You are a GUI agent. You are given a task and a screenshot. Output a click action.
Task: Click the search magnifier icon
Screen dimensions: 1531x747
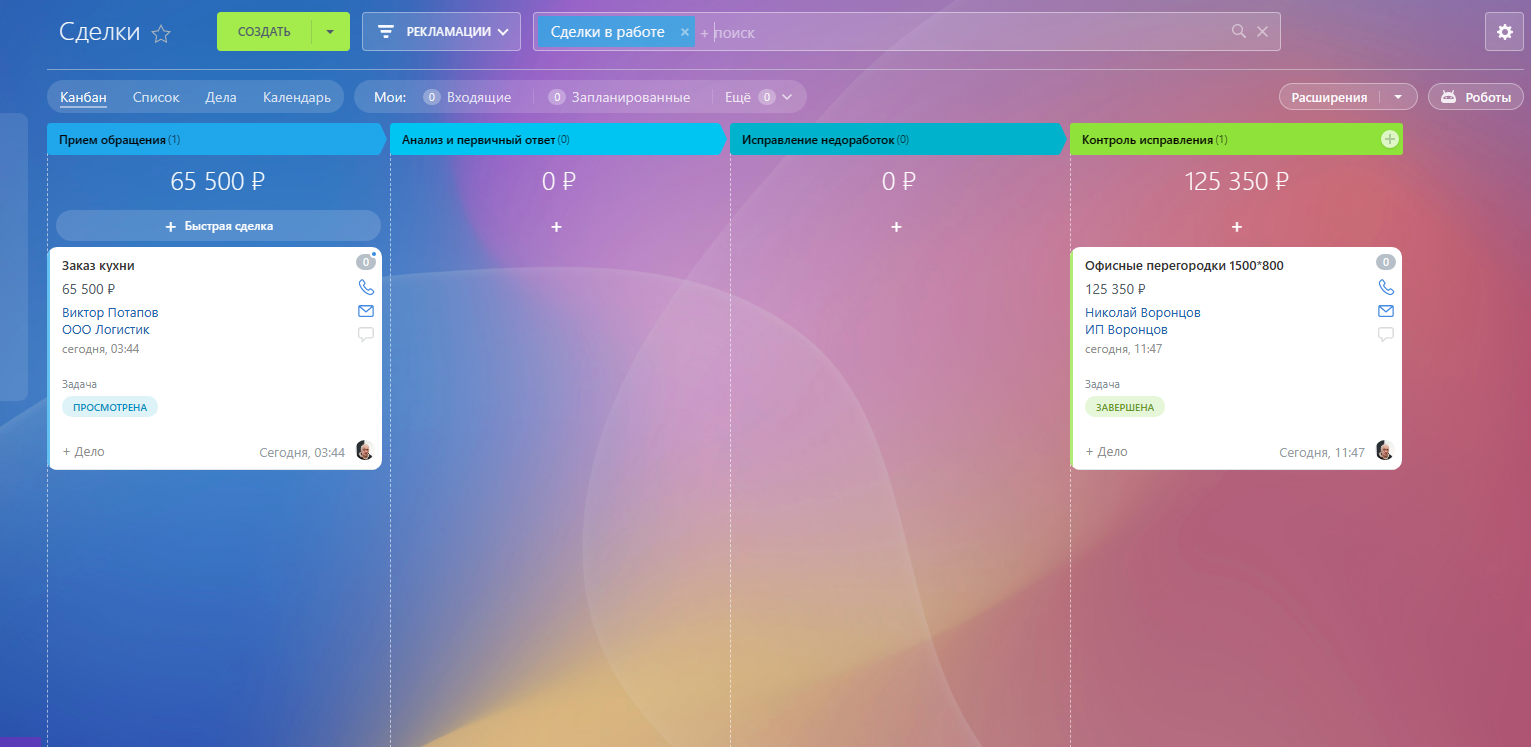[x=1239, y=32]
